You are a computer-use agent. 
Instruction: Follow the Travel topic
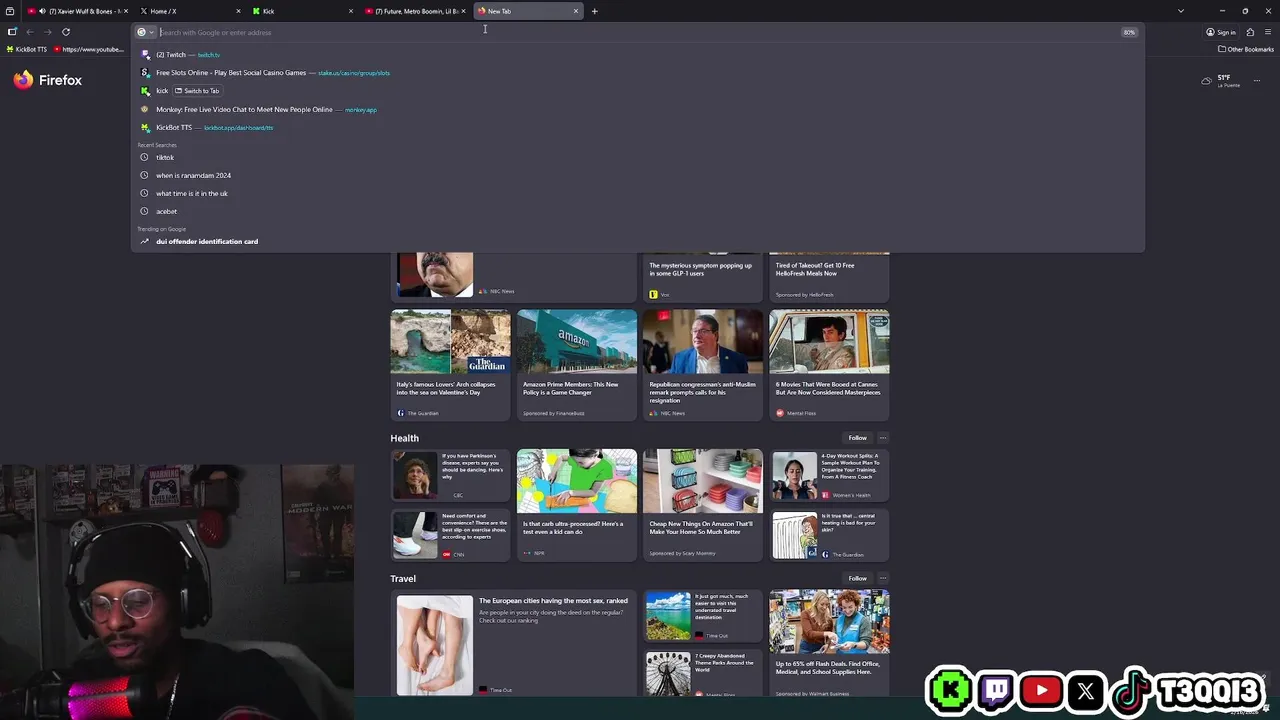[x=857, y=578]
